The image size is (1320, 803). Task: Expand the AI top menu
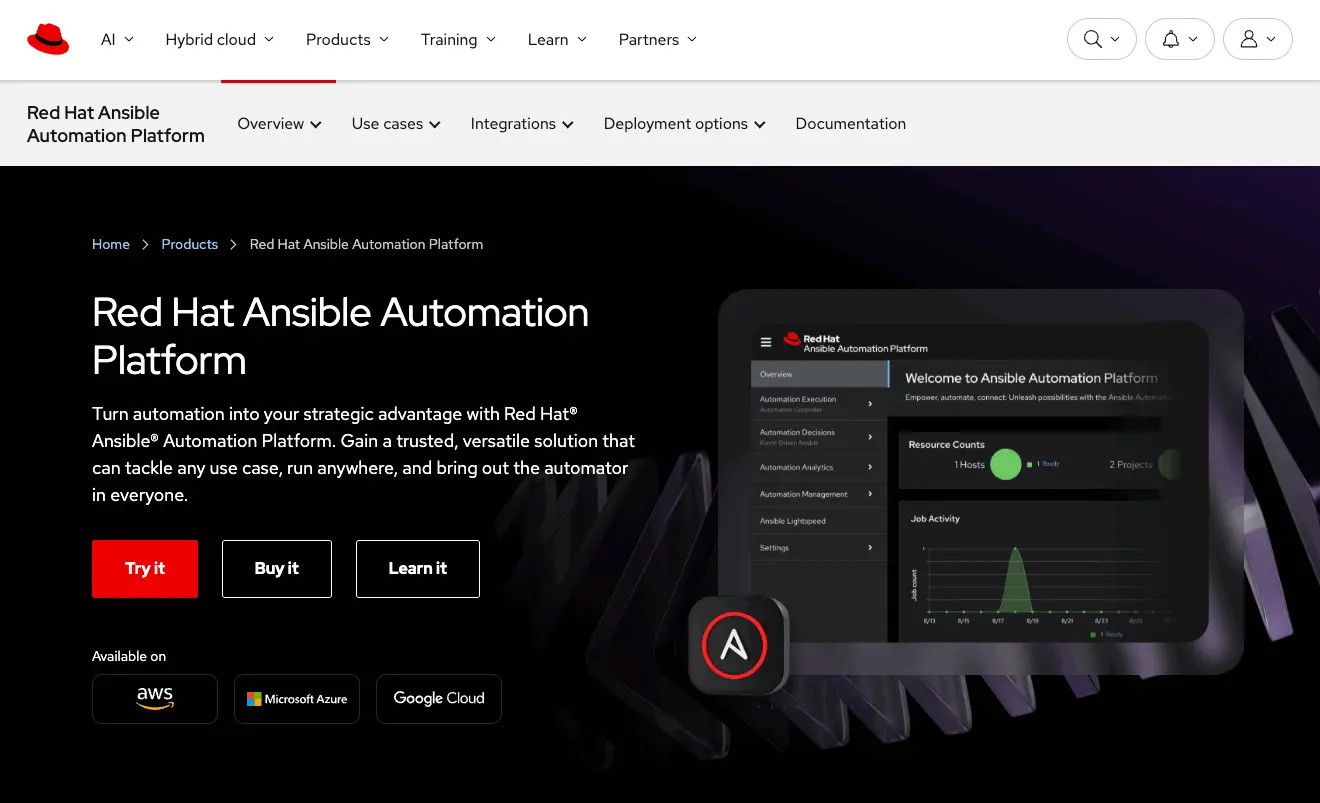point(118,39)
